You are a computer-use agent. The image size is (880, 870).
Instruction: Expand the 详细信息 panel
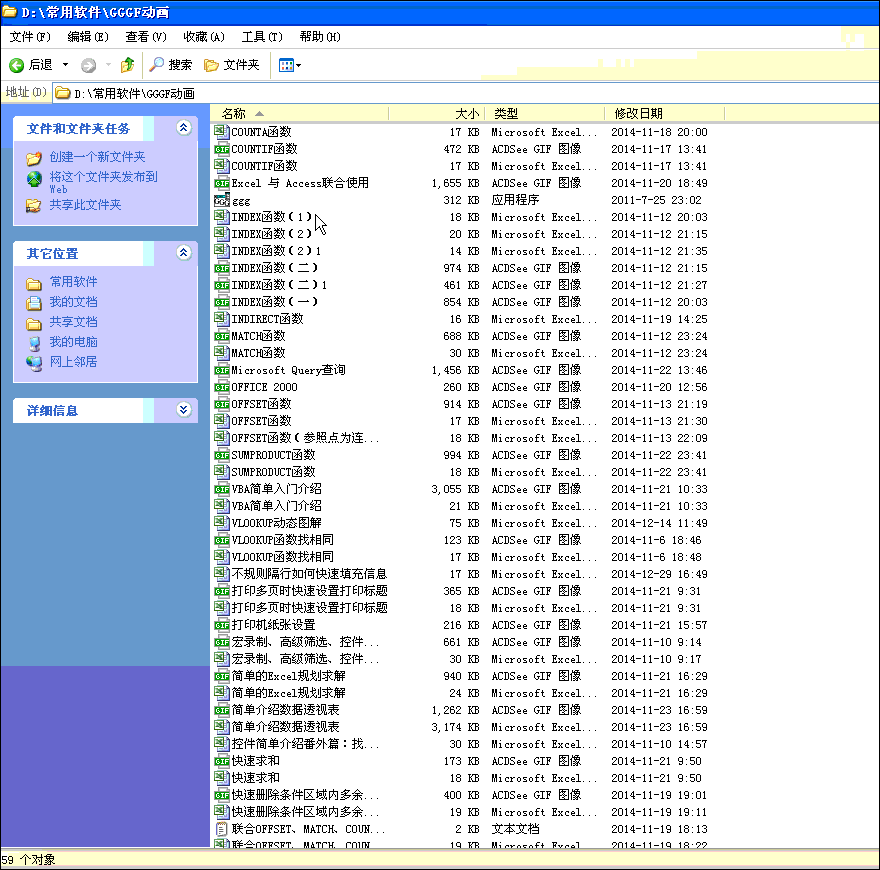(183, 410)
